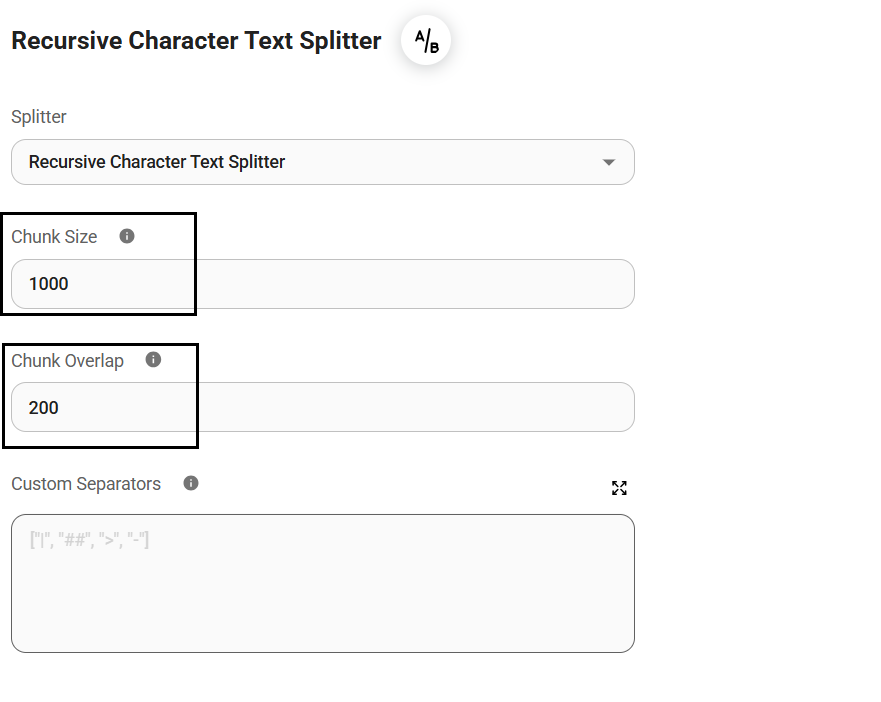Click the Chunk Size label text
The height and width of the screenshot is (702, 881).
54,237
